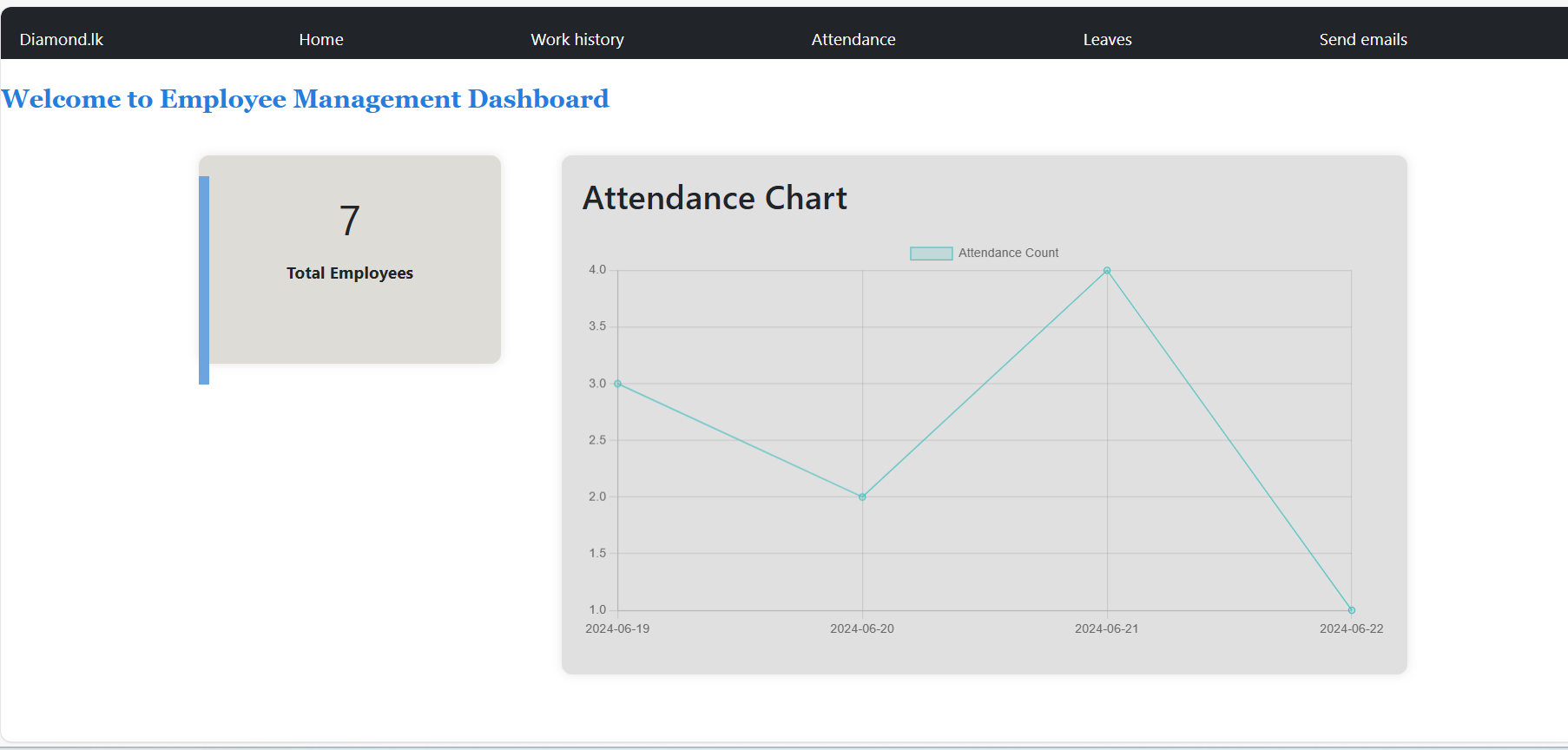
Task: Click the 2024-06-22 data point at 1.0
Action: [x=1351, y=610]
